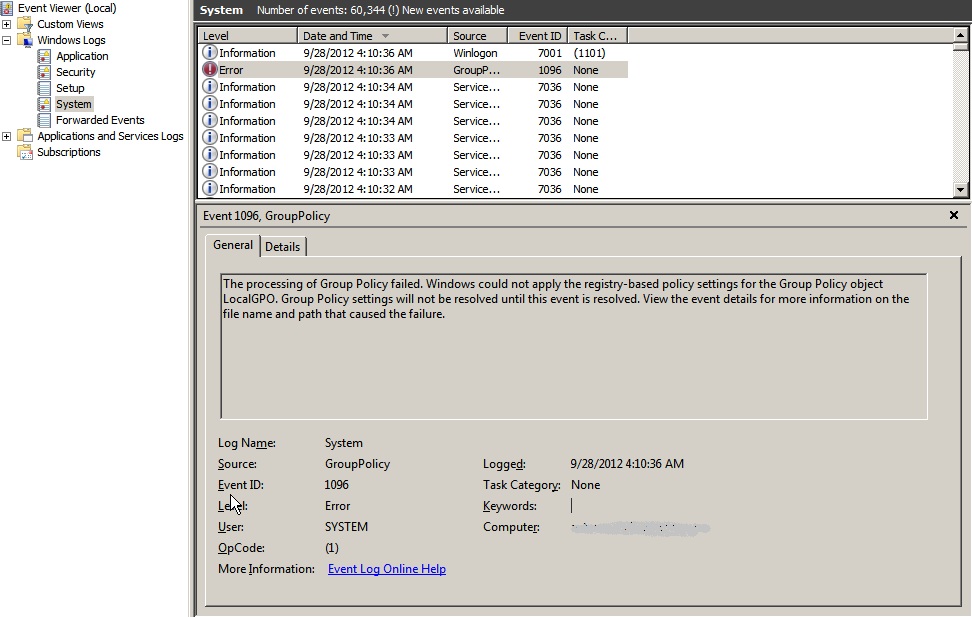Click the Applications and Services Logs icon

point(25,136)
